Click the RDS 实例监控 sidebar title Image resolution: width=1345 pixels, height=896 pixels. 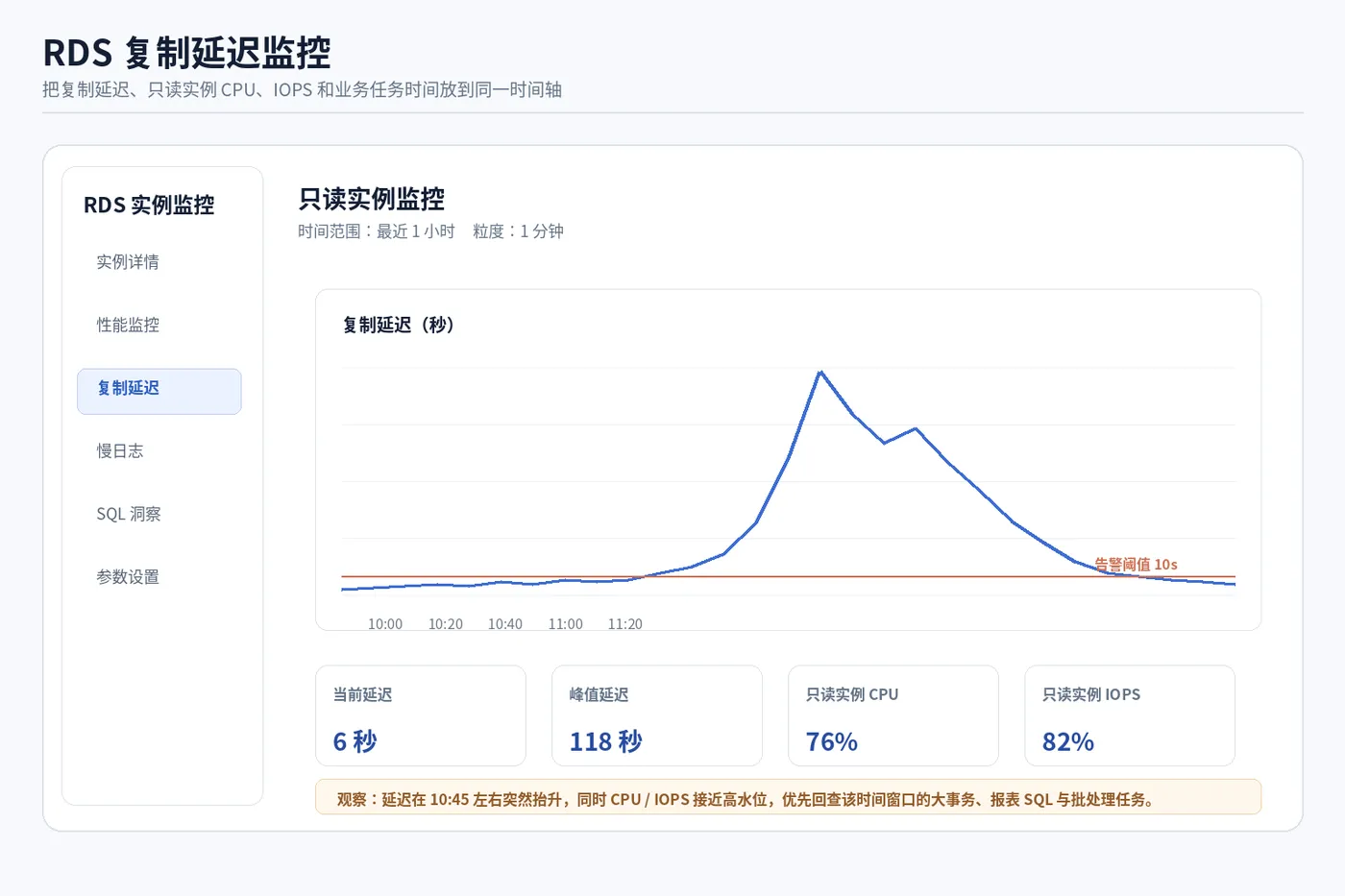point(149,205)
